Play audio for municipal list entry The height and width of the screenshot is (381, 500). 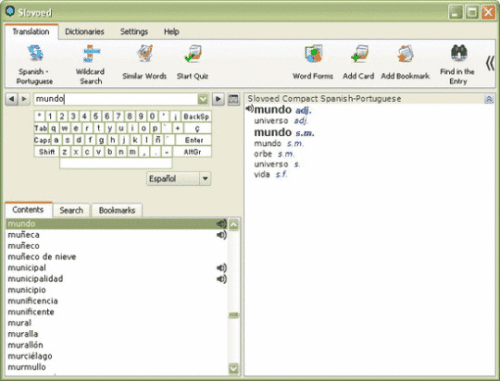pos(222,268)
